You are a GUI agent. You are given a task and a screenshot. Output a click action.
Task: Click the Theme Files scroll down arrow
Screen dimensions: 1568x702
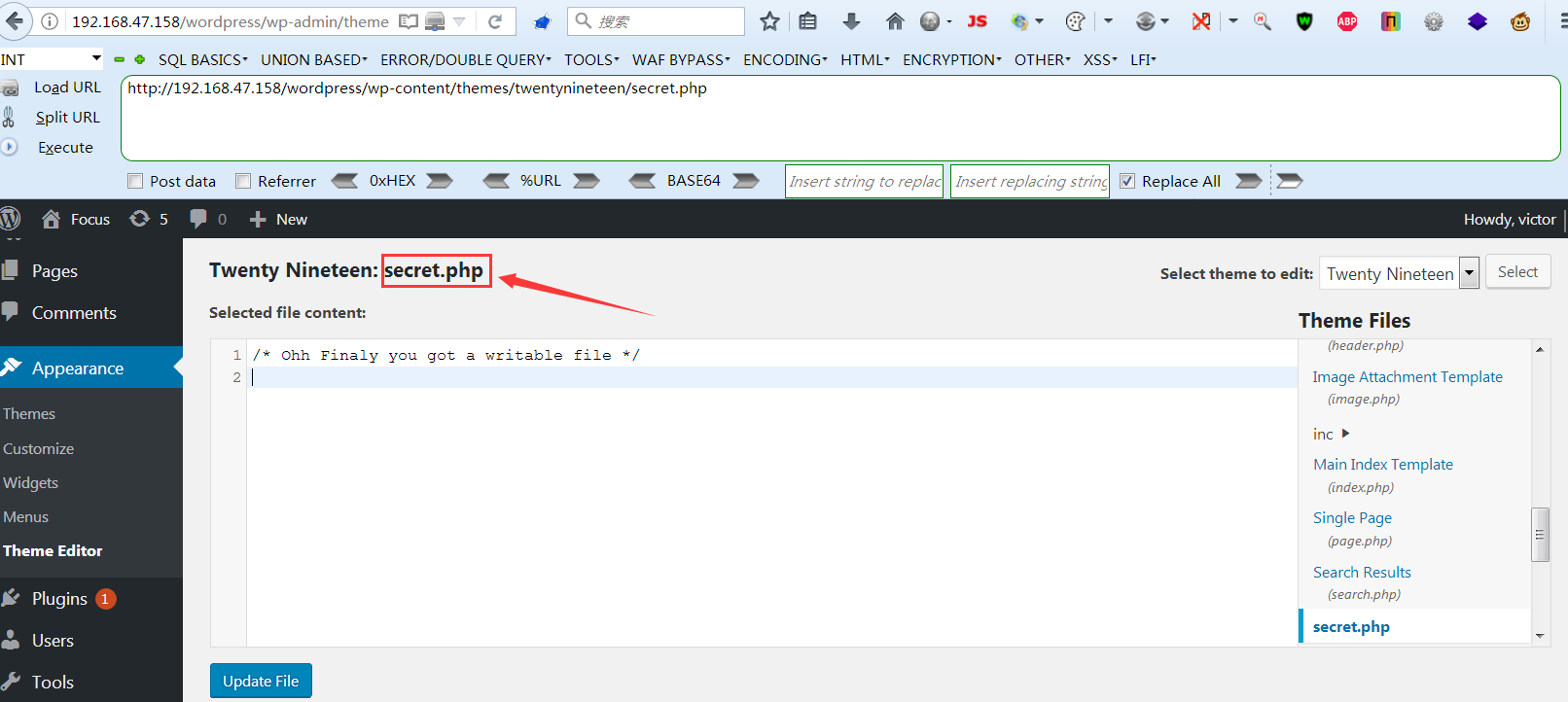click(x=1540, y=636)
